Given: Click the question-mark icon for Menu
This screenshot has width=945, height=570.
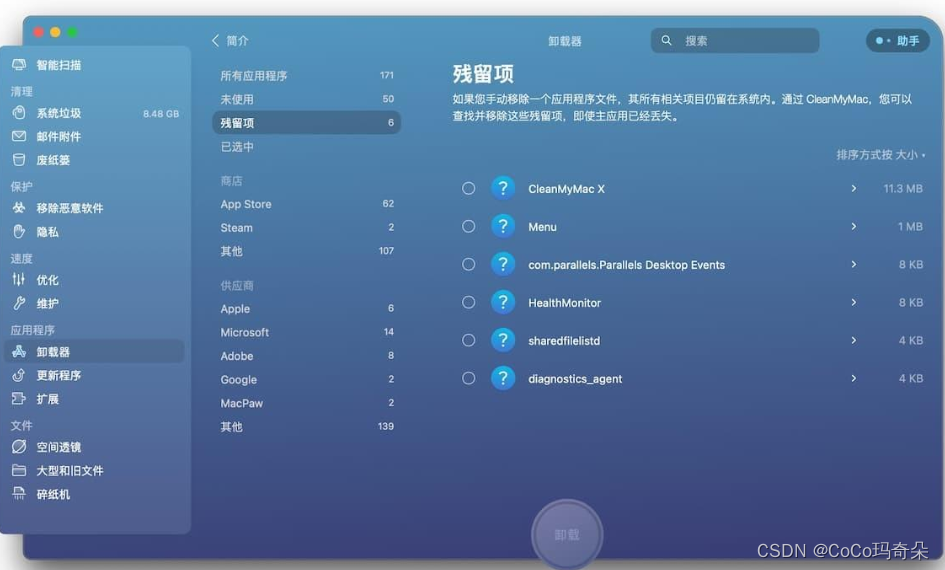Looking at the screenshot, I should 503,227.
